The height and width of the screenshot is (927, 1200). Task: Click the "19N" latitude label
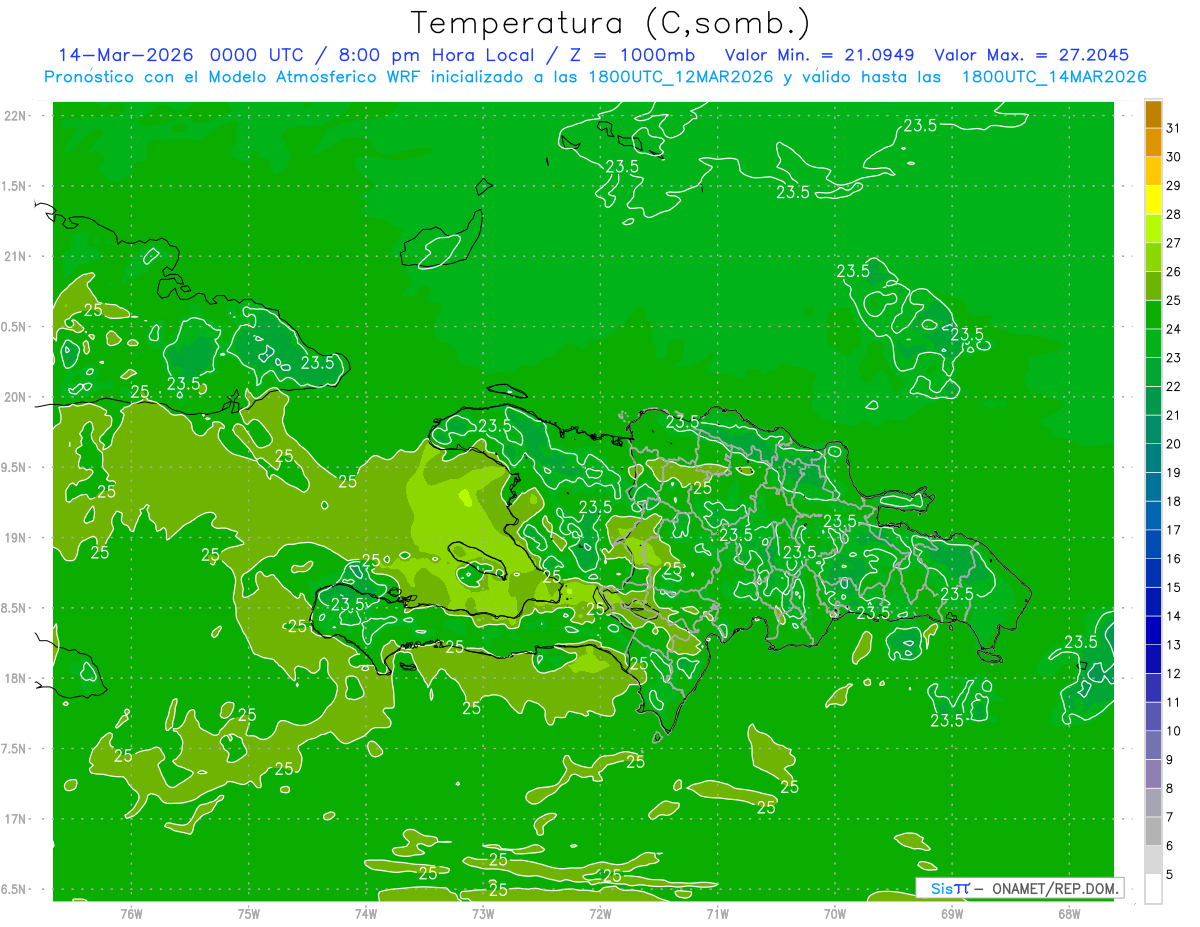[15, 538]
